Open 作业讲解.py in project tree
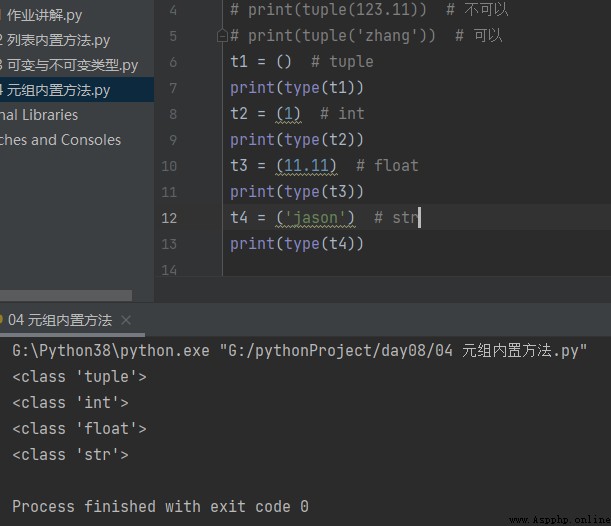 click(43, 15)
